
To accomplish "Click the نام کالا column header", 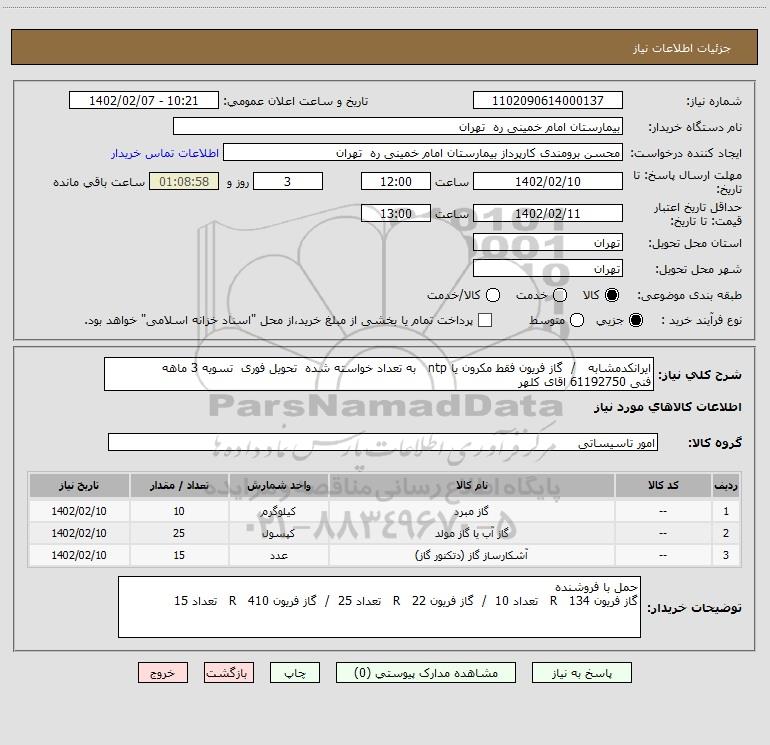I will 471,485.
